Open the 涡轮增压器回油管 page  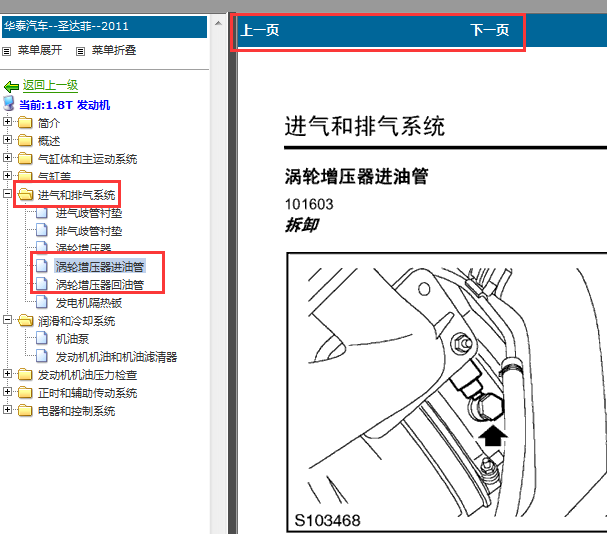(100, 285)
